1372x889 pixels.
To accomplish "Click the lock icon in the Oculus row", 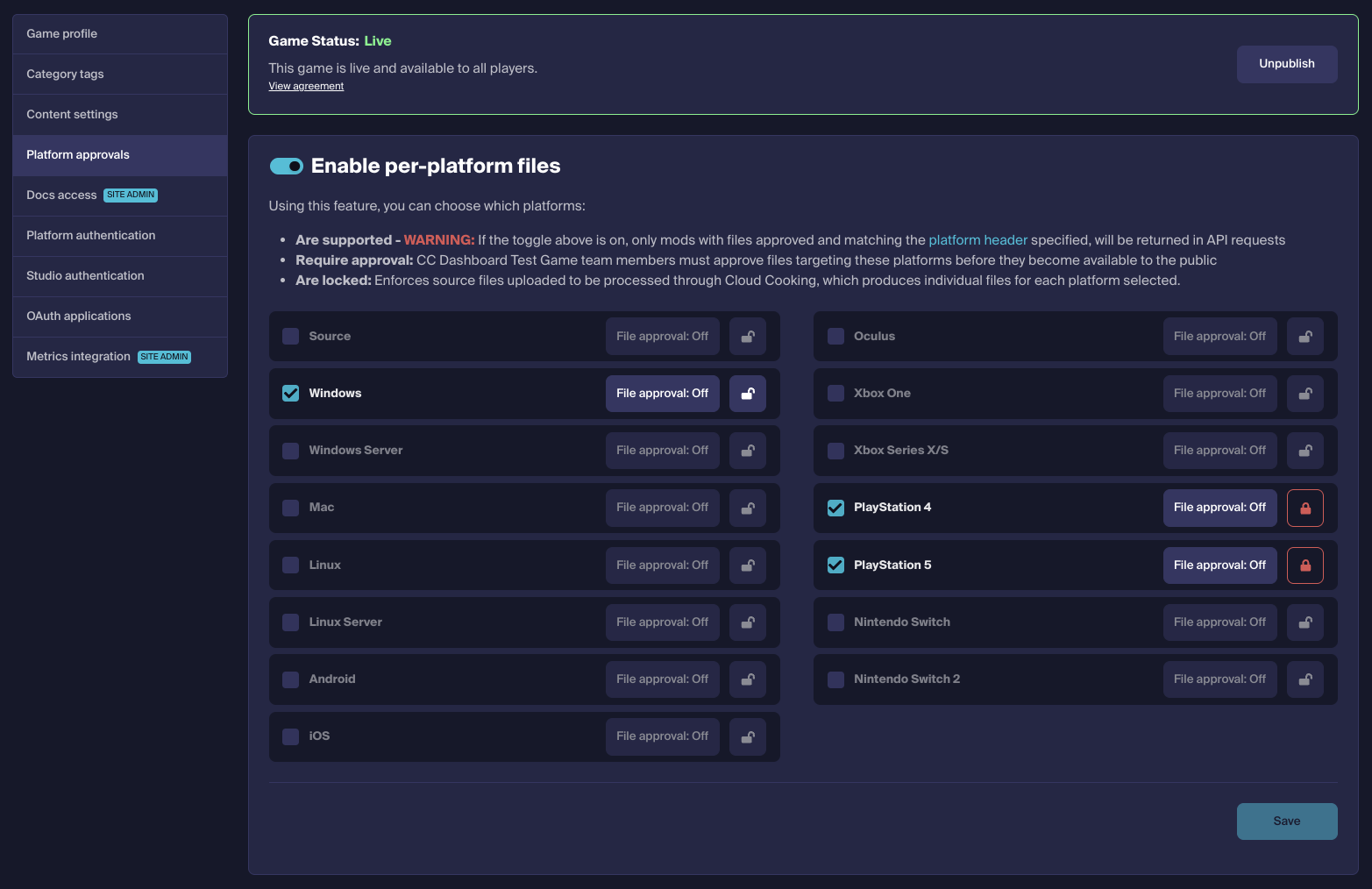I will point(1305,337).
